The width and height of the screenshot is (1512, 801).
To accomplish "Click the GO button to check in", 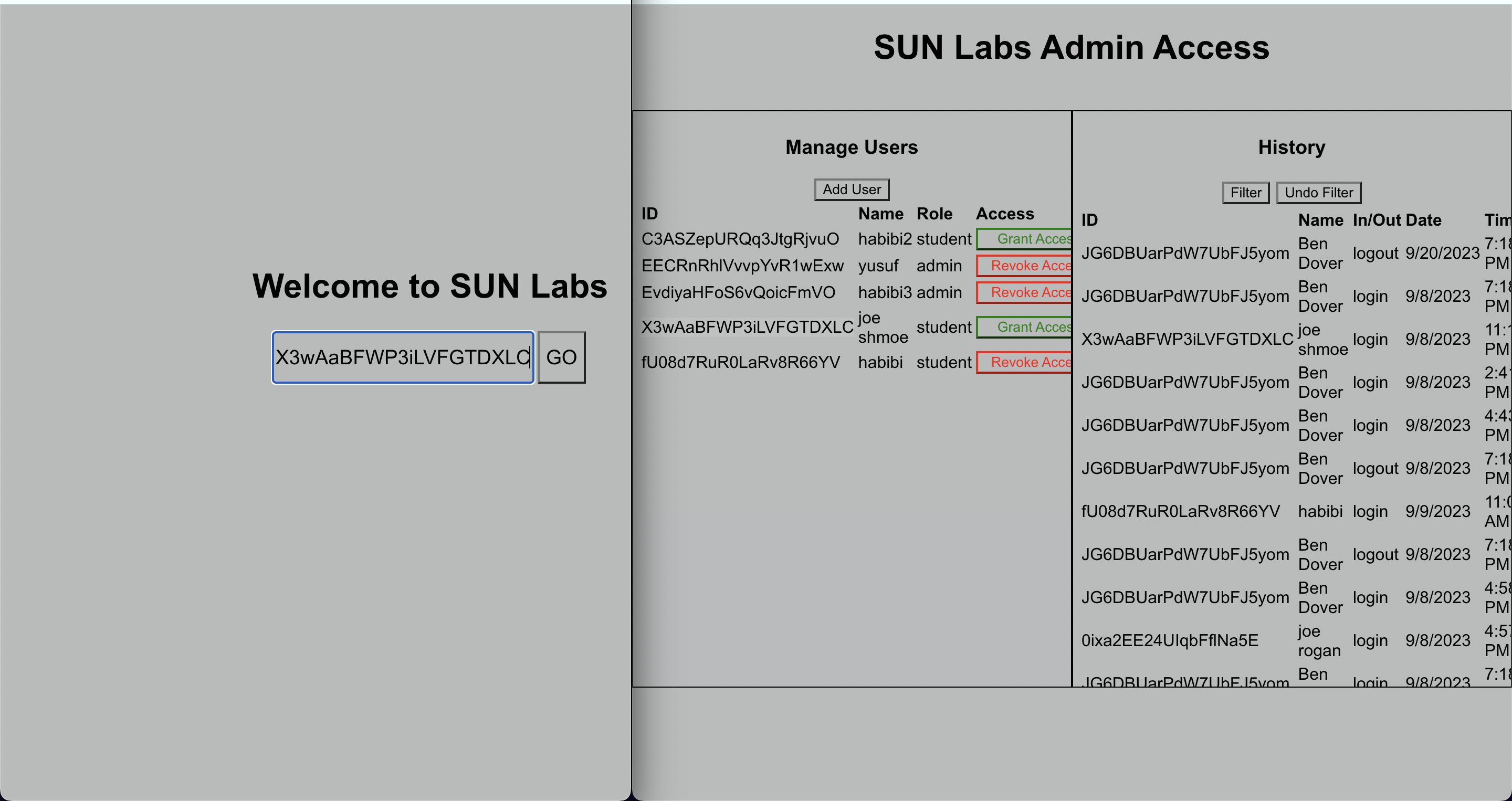I will [561, 357].
